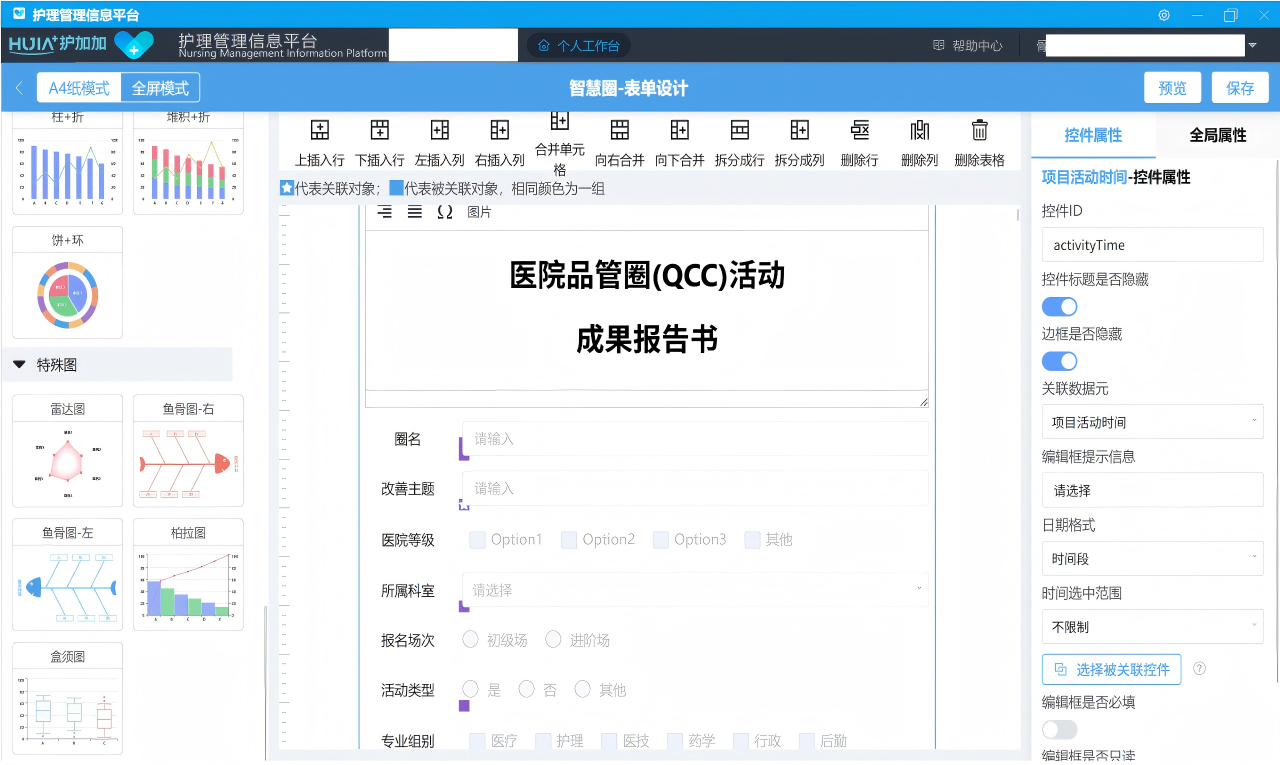Switch to A4纸模式 view
1280x765 pixels.
click(79, 88)
